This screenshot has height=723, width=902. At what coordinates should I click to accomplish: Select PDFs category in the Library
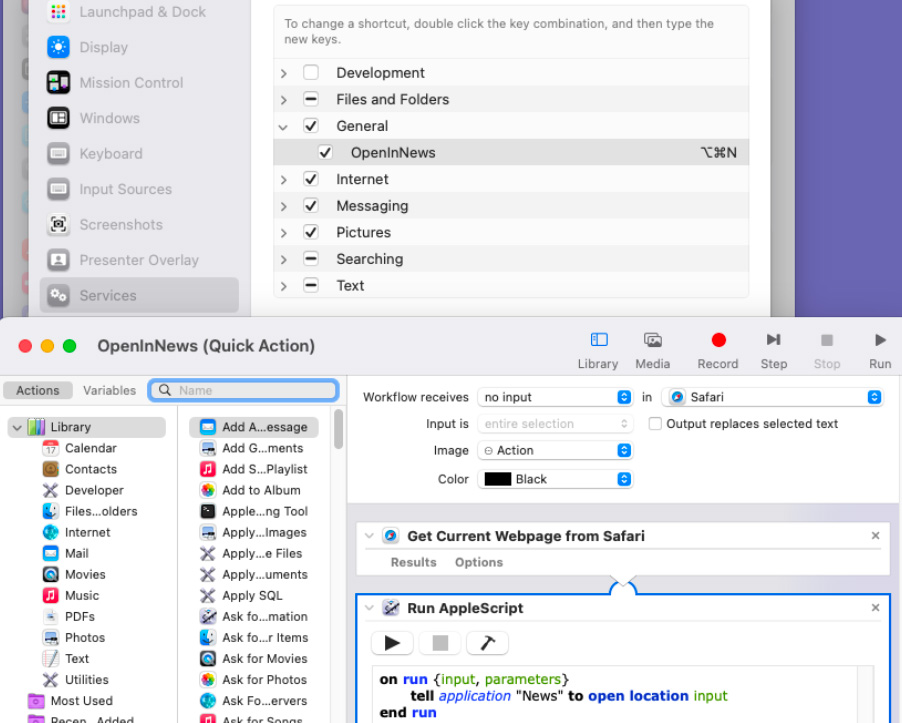point(79,617)
